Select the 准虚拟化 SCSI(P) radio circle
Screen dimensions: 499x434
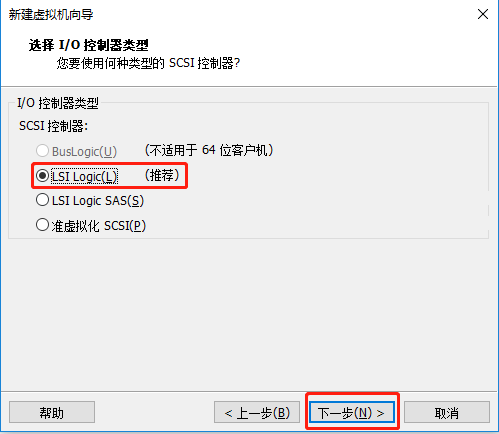[x=42, y=225]
